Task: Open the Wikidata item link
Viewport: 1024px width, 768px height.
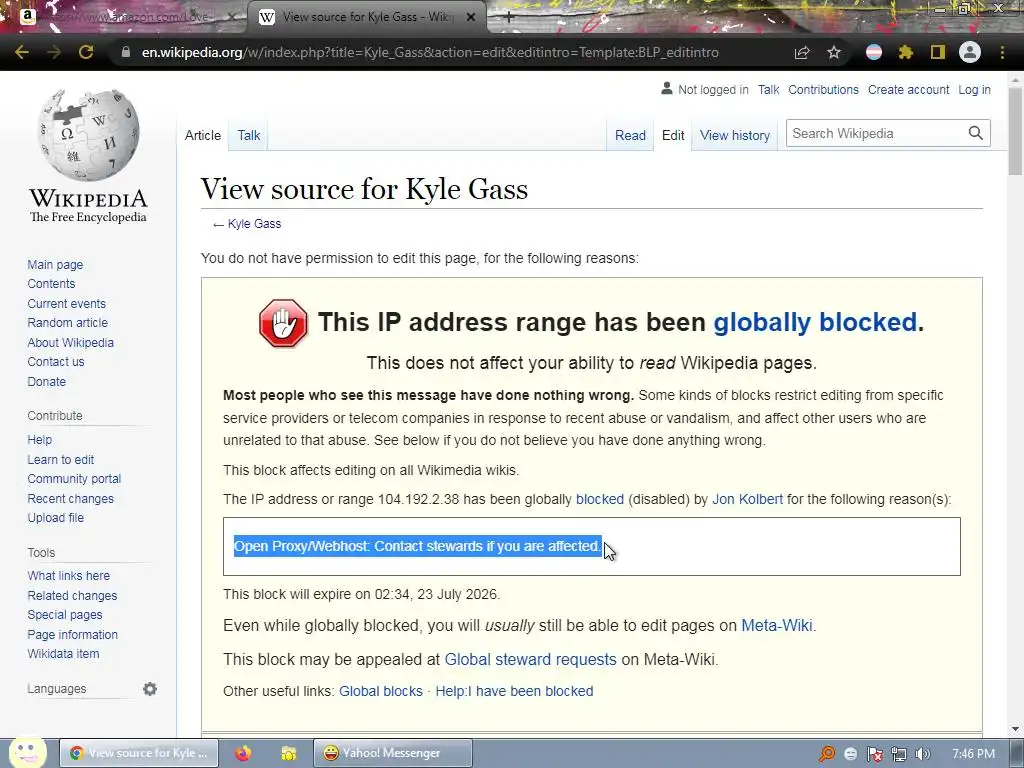Action: coord(63,653)
